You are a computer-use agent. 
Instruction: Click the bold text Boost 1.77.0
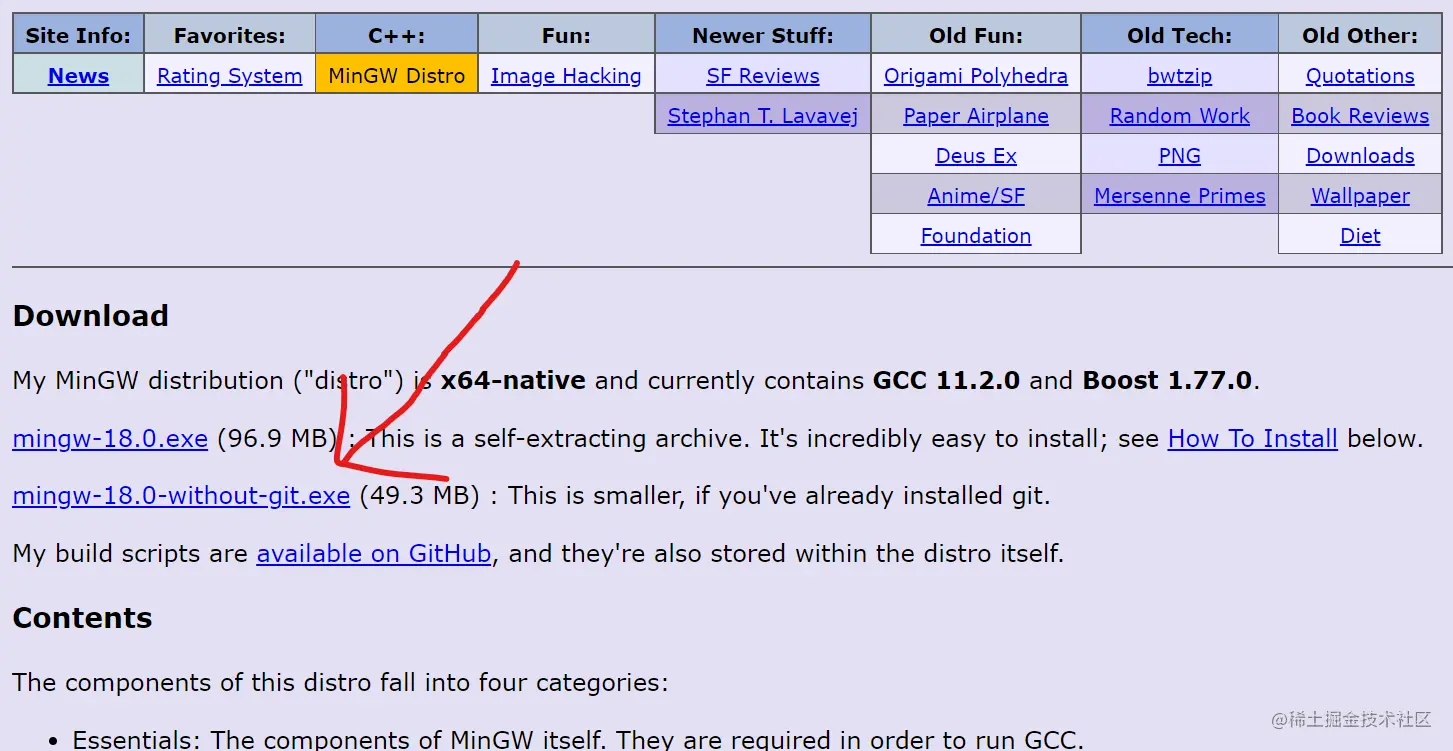click(x=1167, y=380)
